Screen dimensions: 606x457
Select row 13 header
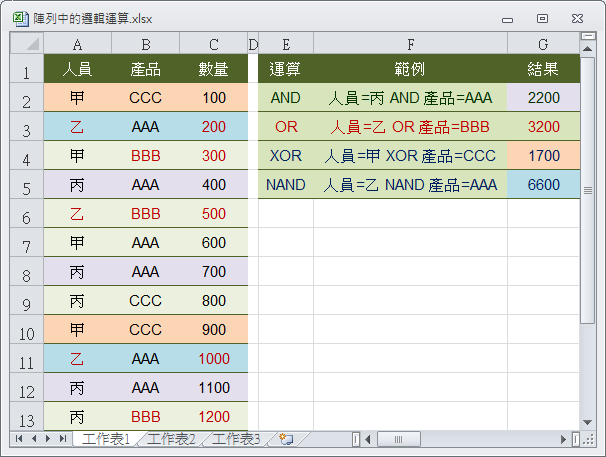click(x=27, y=416)
